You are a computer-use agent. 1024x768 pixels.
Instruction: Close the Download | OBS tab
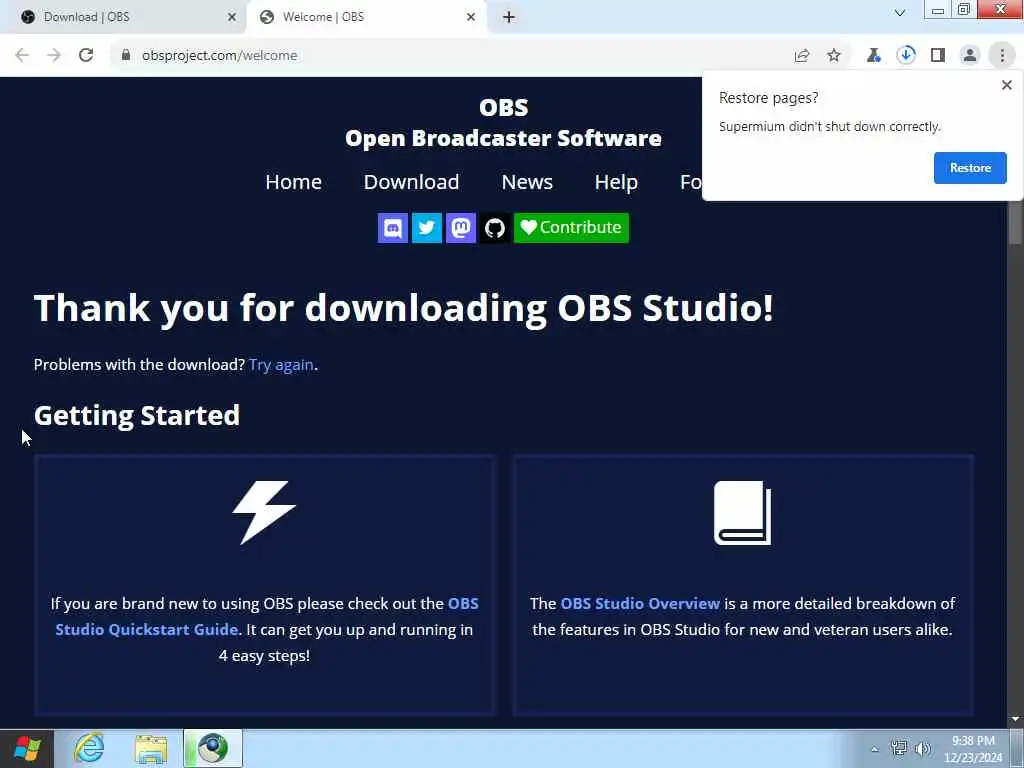tap(232, 17)
